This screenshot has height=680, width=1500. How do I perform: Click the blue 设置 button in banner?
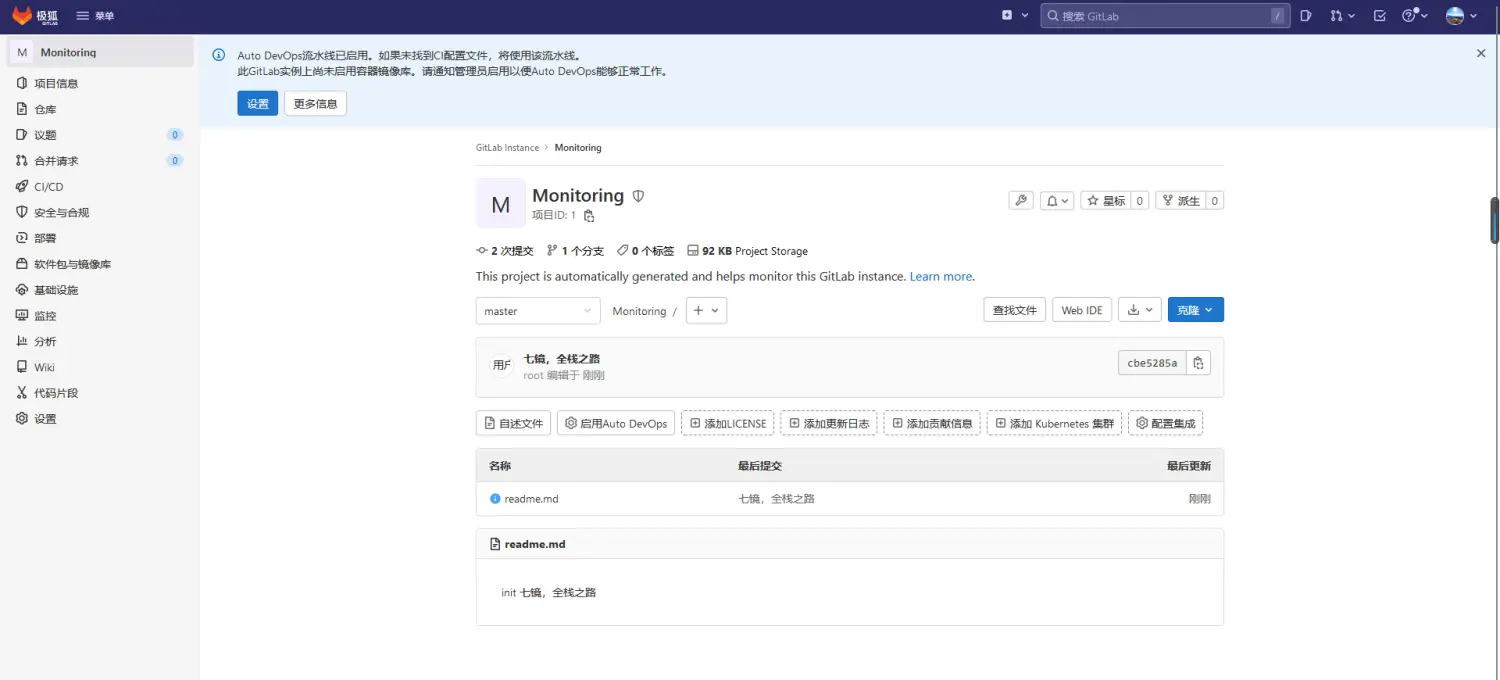tap(258, 104)
